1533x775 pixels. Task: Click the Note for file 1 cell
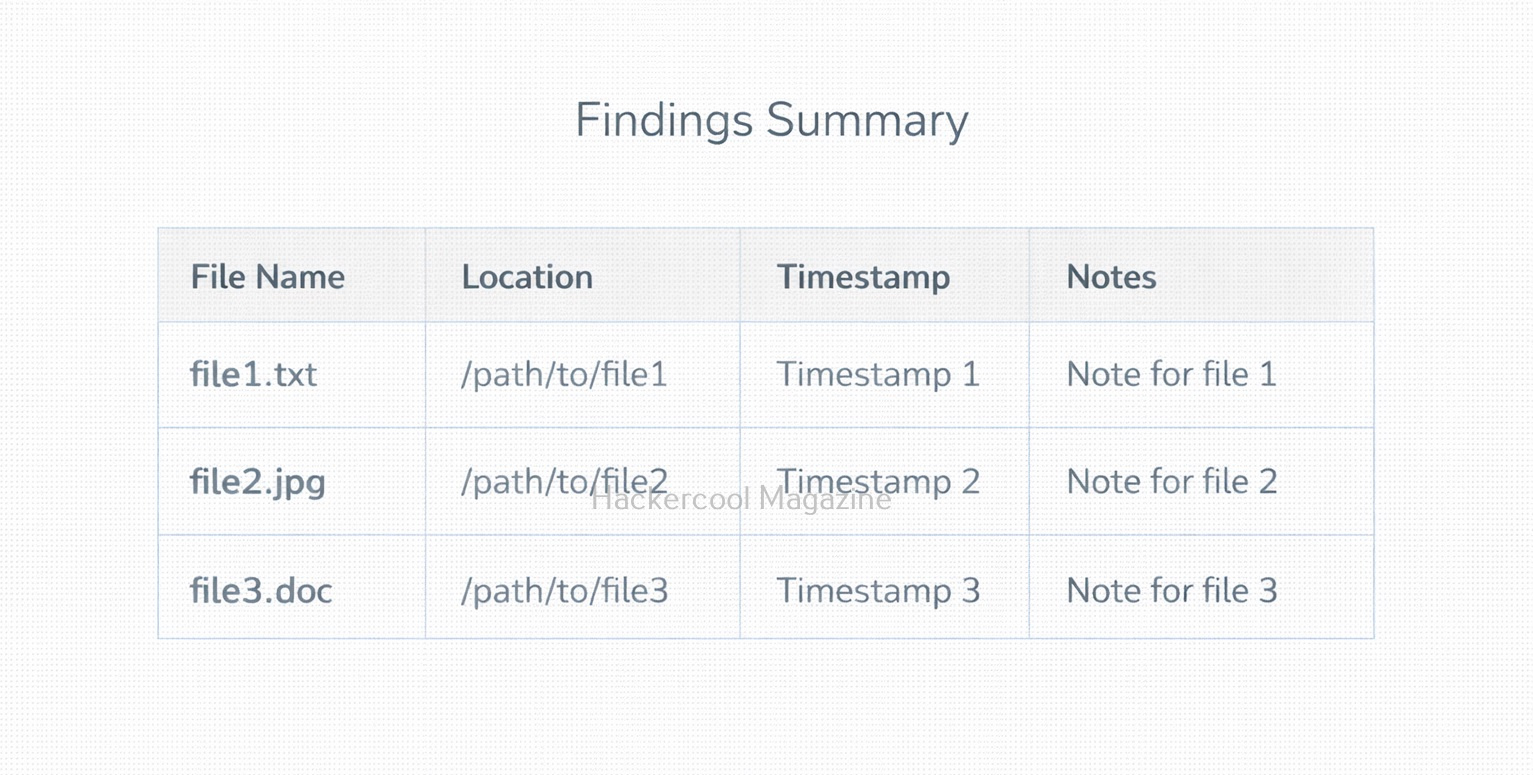(x=1171, y=374)
